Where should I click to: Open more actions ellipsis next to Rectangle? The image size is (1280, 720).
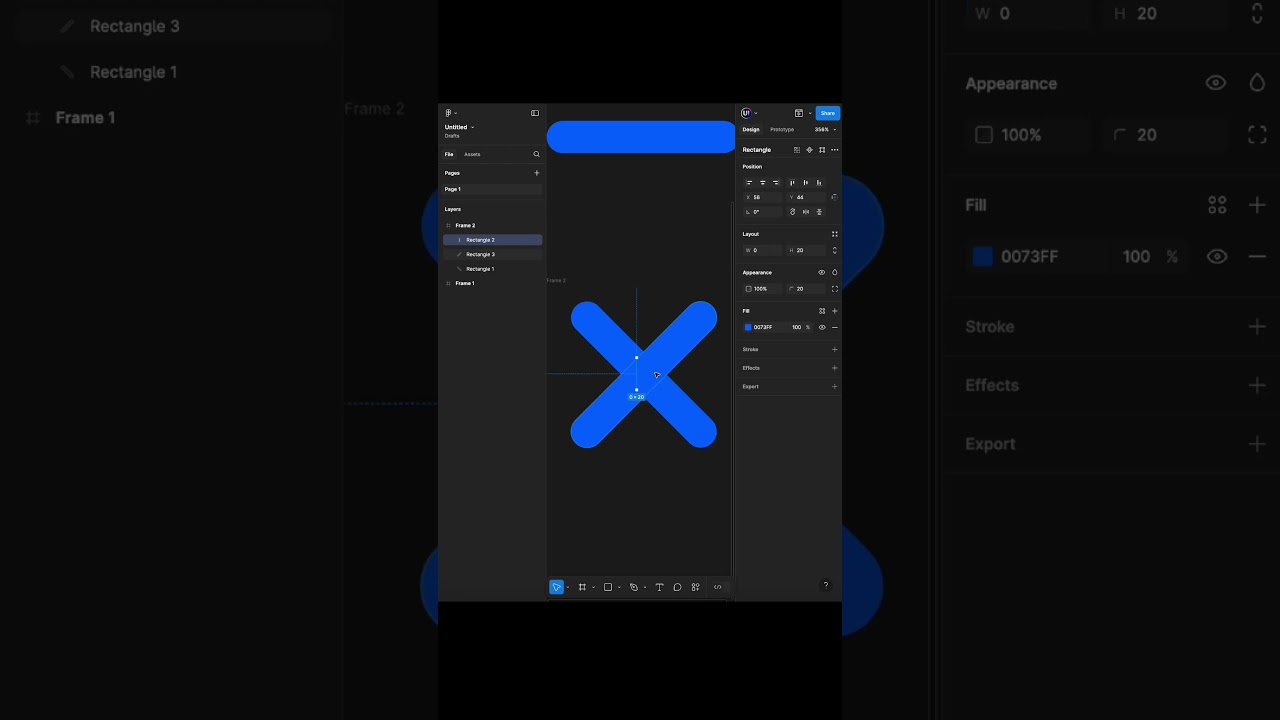click(x=834, y=150)
